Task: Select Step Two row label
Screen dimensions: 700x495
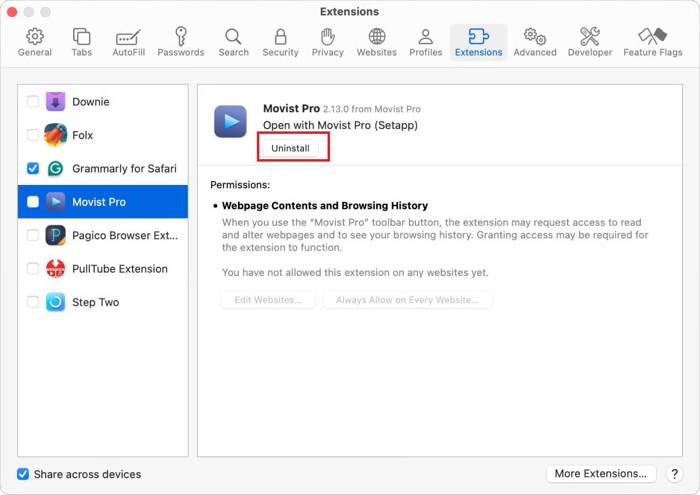Action: [96, 302]
